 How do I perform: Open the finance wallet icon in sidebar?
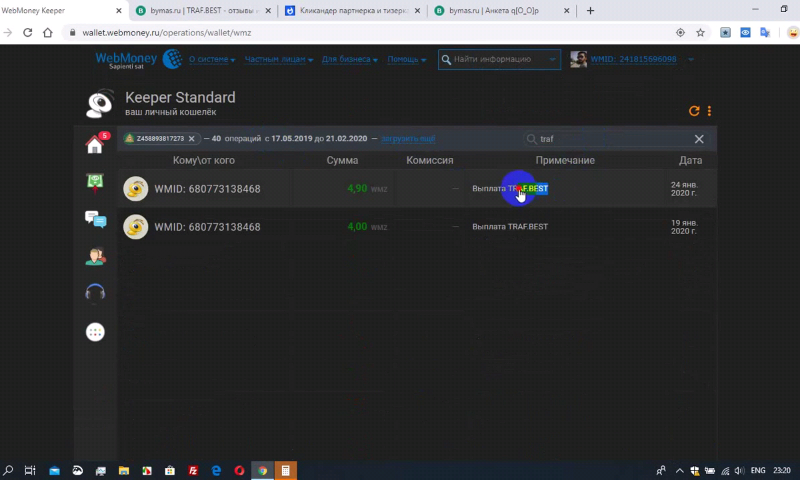[x=95, y=182]
